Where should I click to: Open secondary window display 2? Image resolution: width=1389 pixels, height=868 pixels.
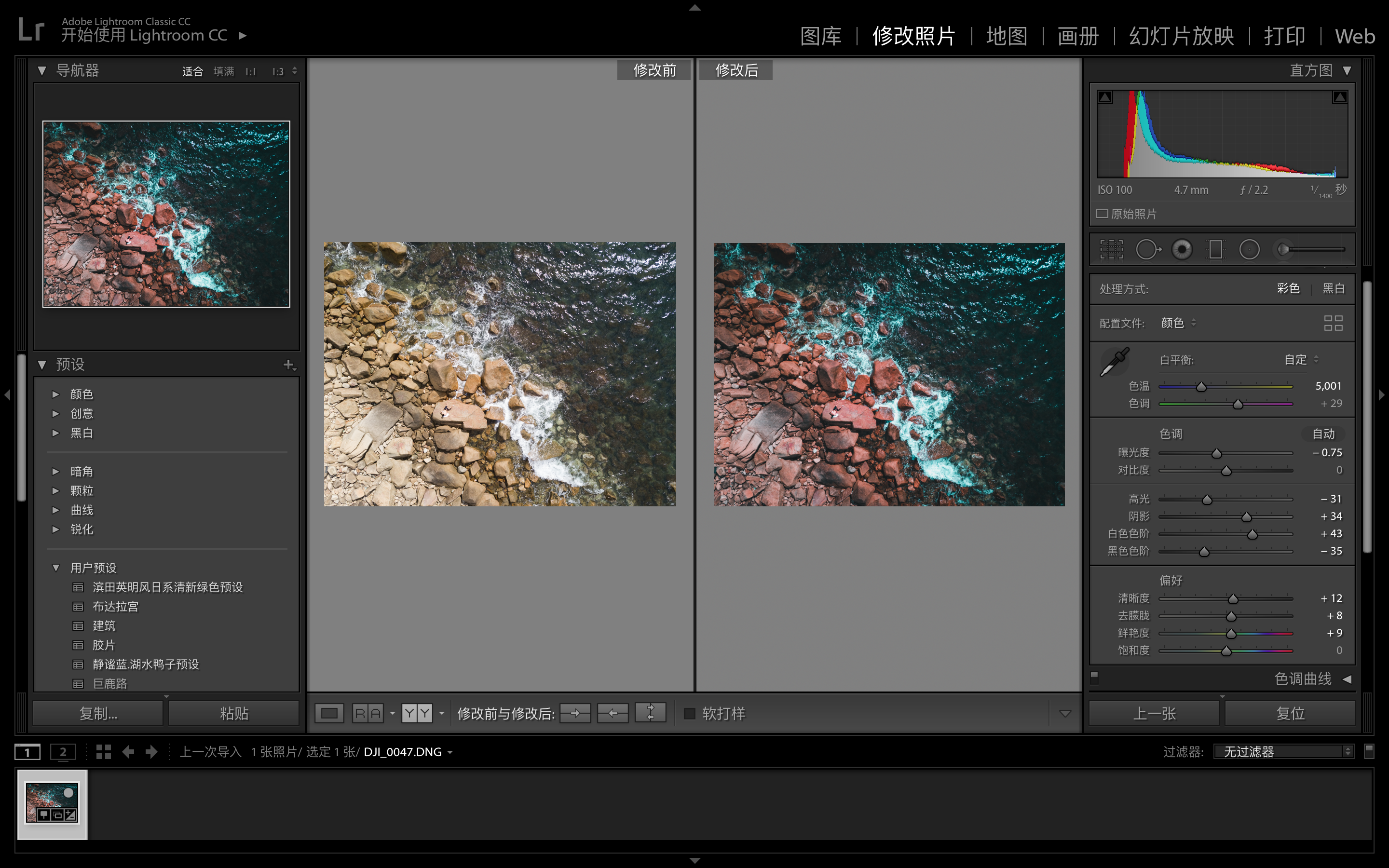63,751
